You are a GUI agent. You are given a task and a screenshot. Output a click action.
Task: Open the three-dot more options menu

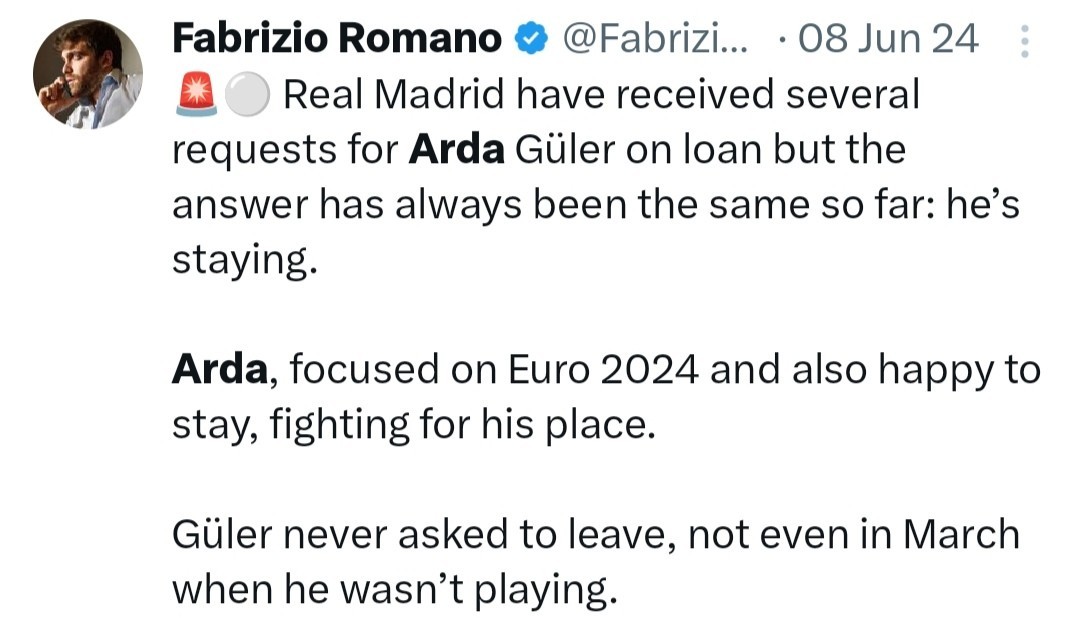pos(1025,41)
